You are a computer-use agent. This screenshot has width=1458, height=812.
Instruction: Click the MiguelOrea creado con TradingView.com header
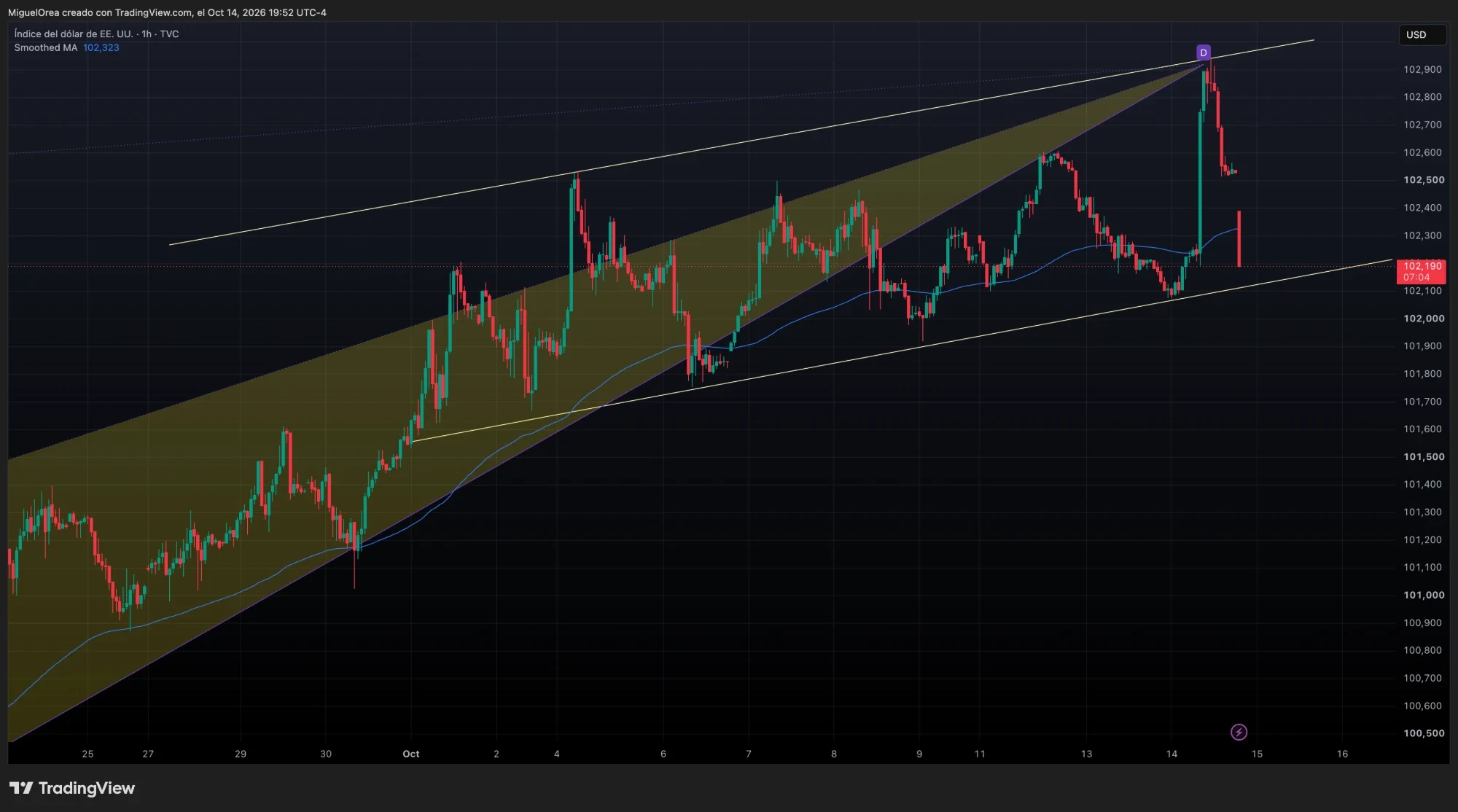tap(167, 12)
